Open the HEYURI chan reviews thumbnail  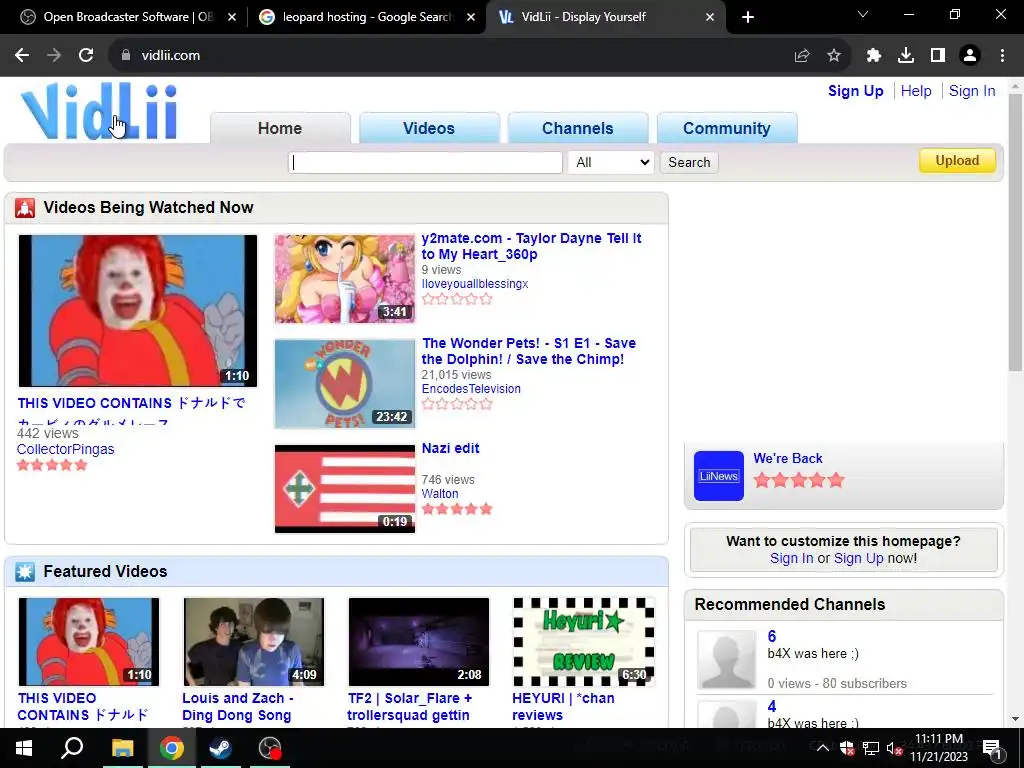[584, 642]
